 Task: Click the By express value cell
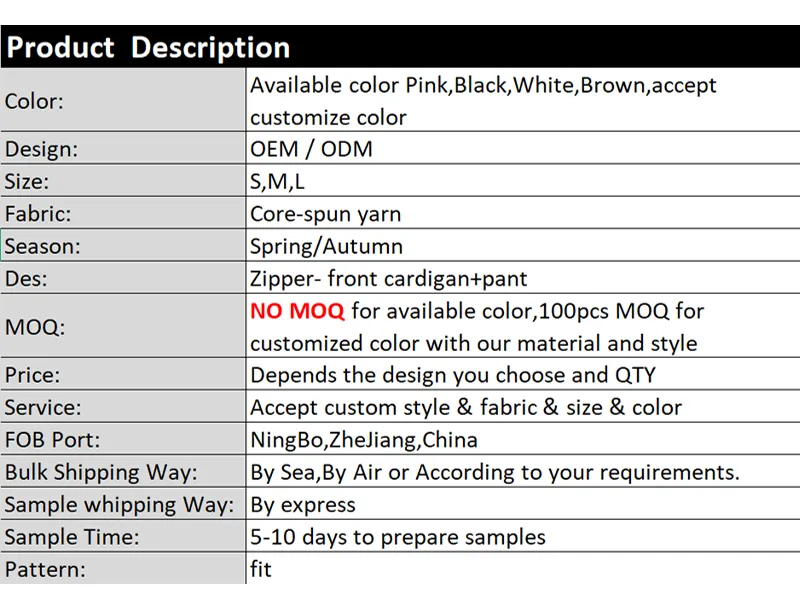522,504
